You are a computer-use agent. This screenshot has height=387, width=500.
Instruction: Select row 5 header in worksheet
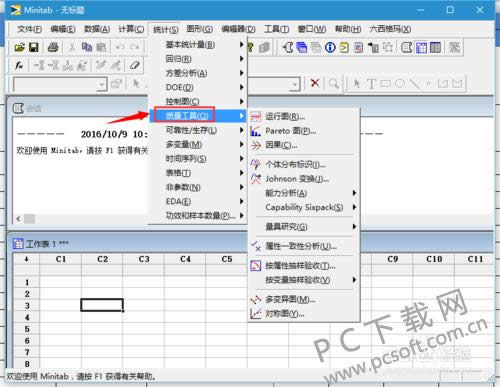[27, 329]
